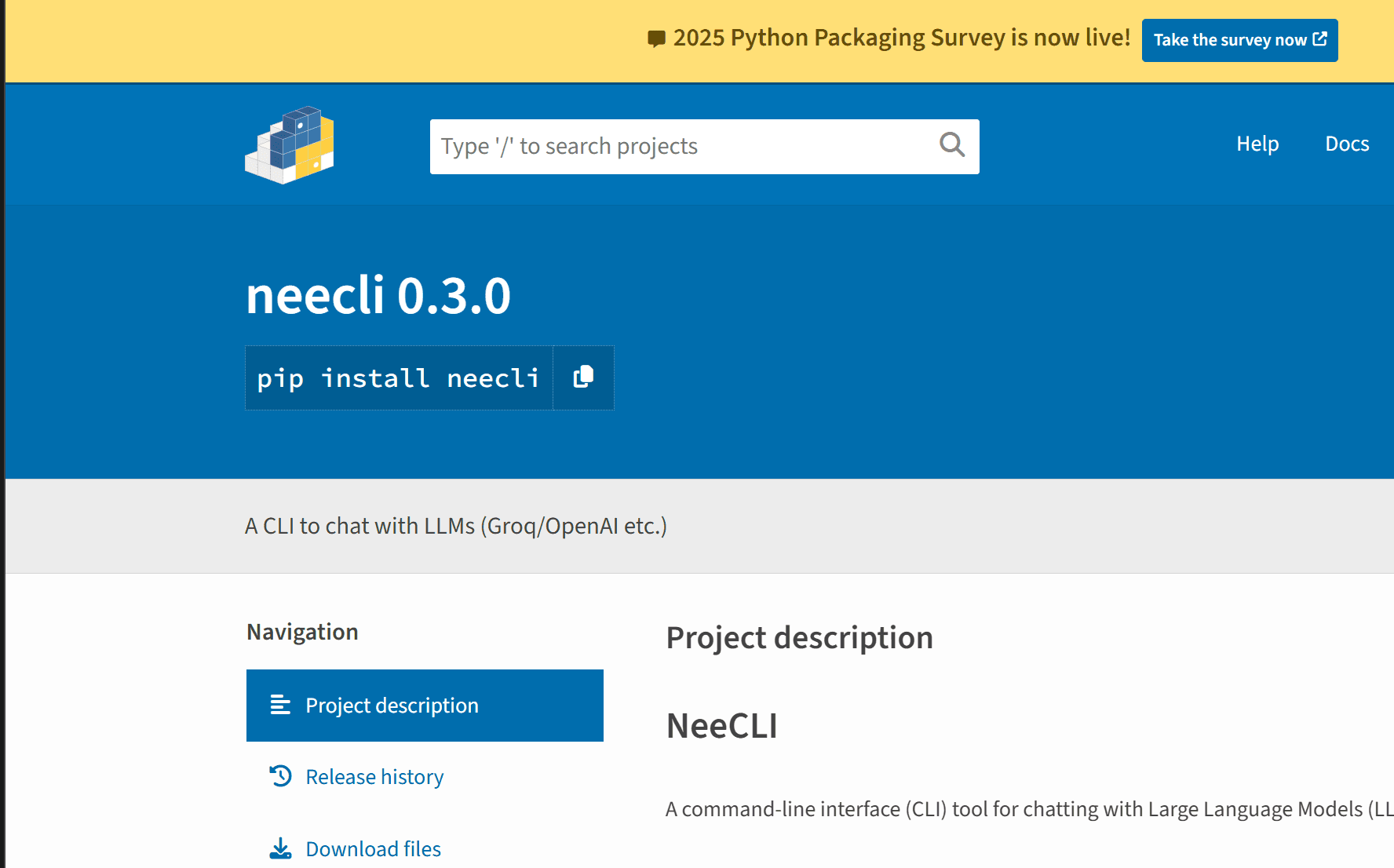Open the Docs page

coord(1346,144)
